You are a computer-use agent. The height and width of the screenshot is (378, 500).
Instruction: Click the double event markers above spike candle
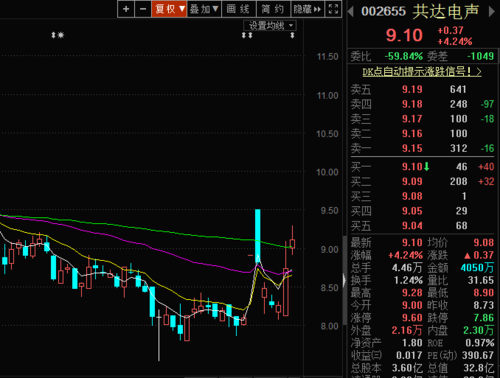point(247,35)
